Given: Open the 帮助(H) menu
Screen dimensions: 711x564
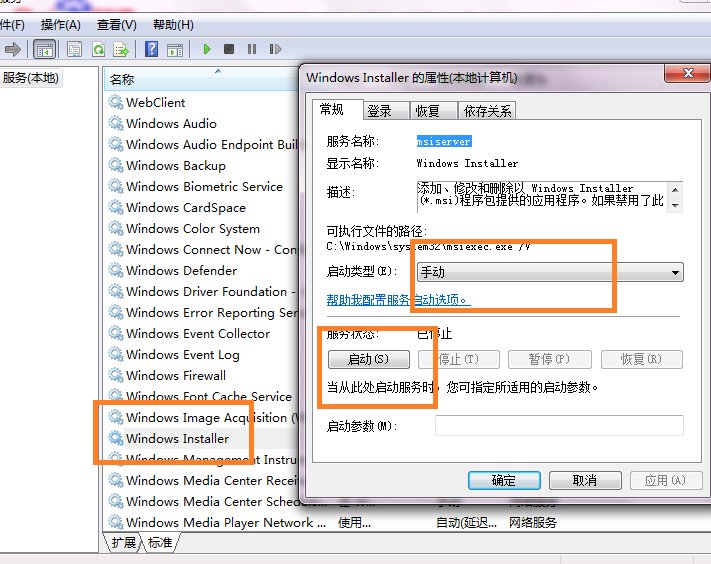Looking at the screenshot, I should tap(173, 25).
